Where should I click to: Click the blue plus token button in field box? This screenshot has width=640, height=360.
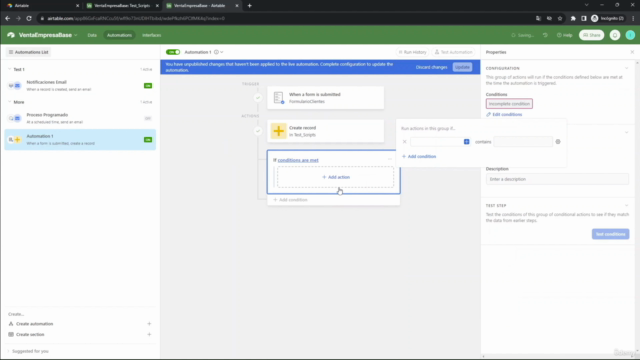(x=467, y=142)
